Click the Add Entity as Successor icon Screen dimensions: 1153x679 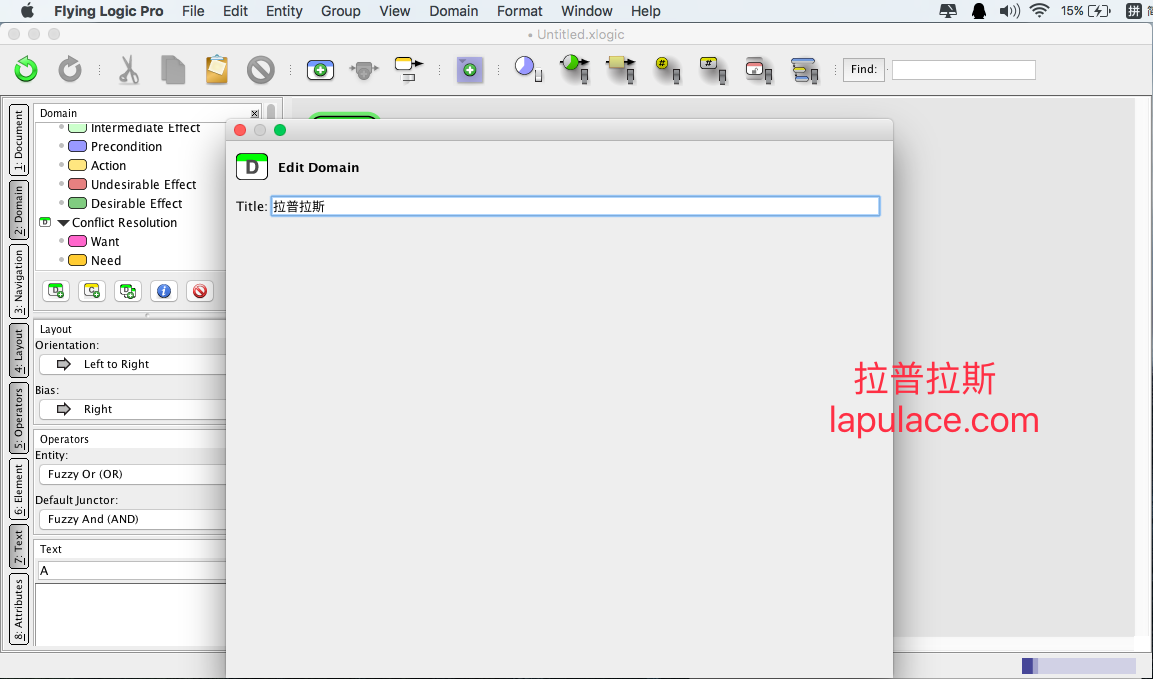(x=409, y=70)
